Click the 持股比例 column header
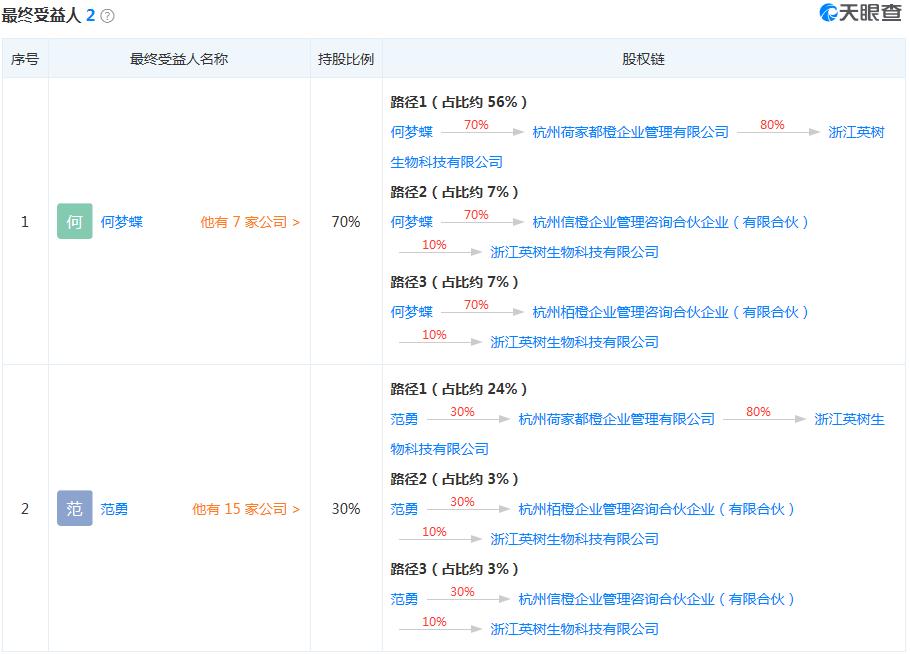The width and height of the screenshot is (910, 654). [x=345, y=58]
